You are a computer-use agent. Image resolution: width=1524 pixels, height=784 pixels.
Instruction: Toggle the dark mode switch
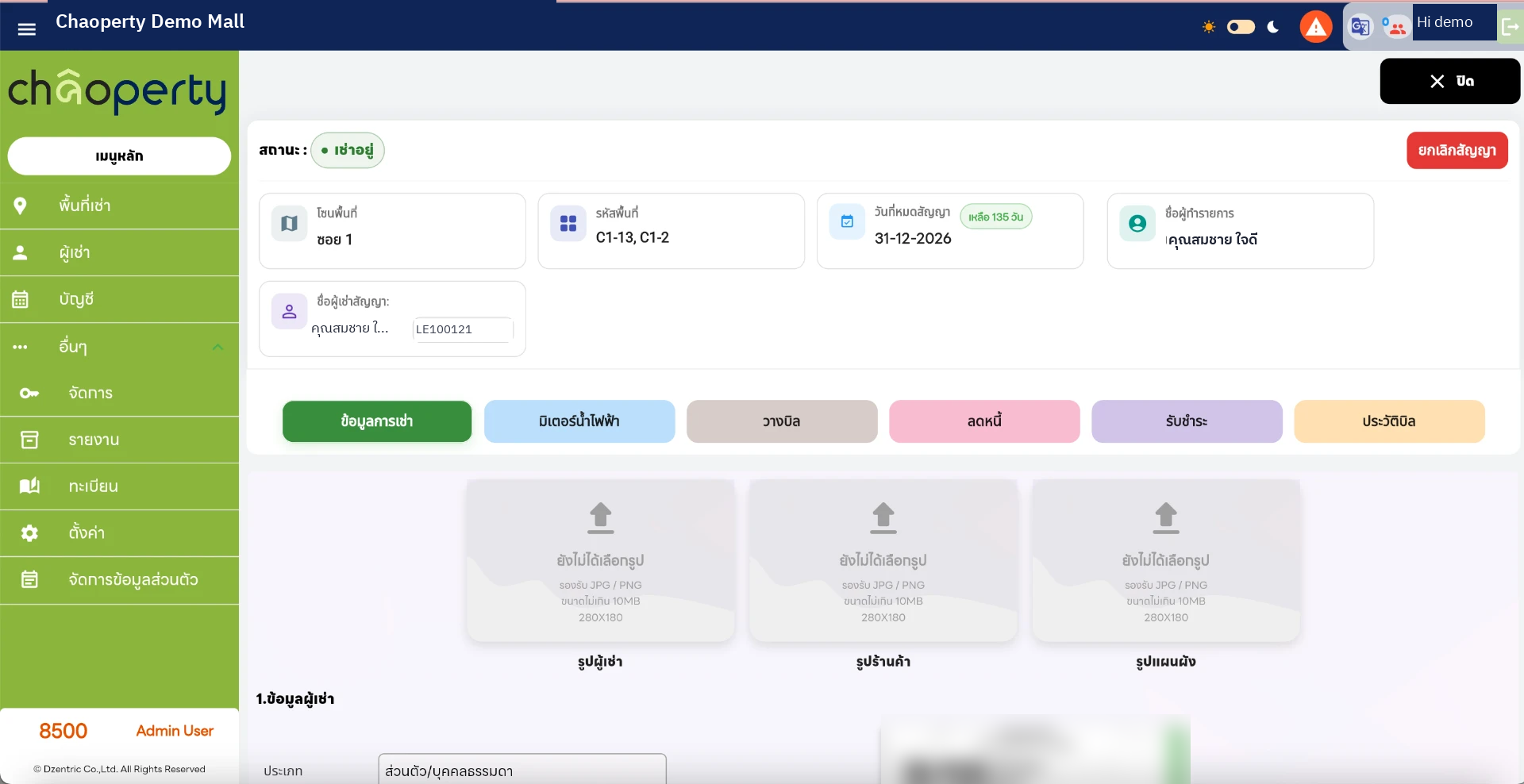pos(1241,27)
